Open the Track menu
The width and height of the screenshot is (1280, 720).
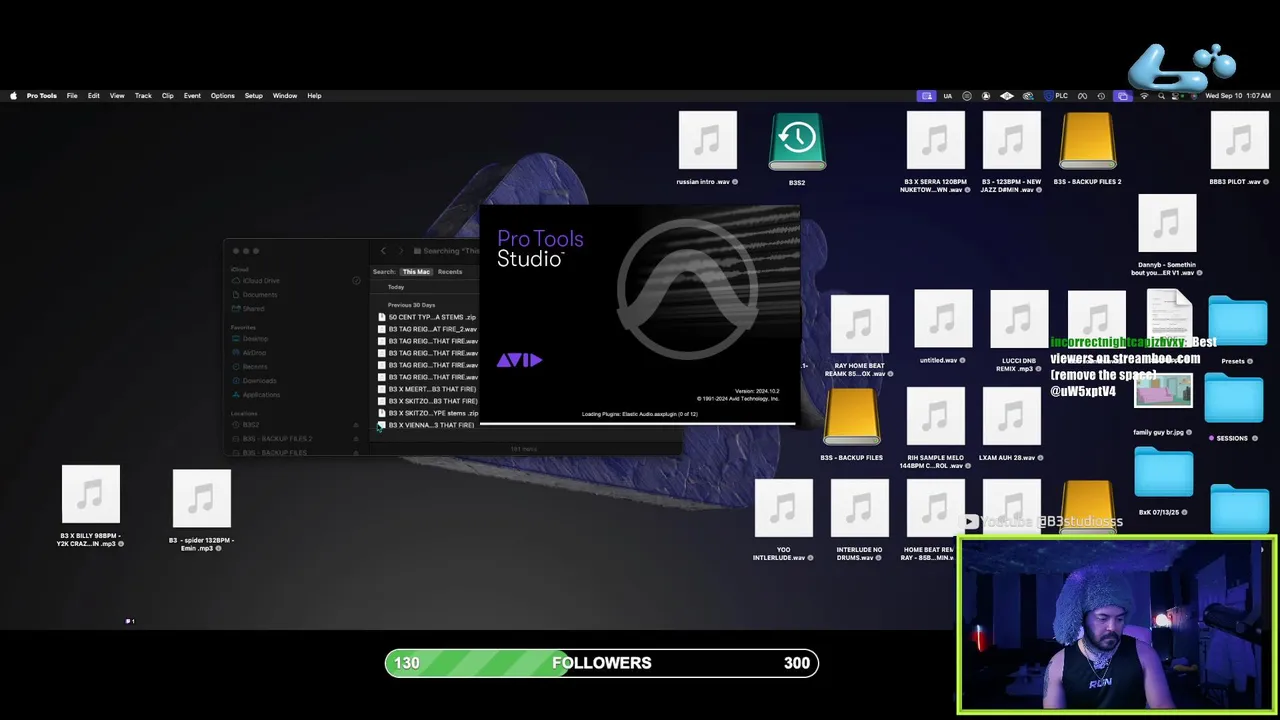coord(143,96)
